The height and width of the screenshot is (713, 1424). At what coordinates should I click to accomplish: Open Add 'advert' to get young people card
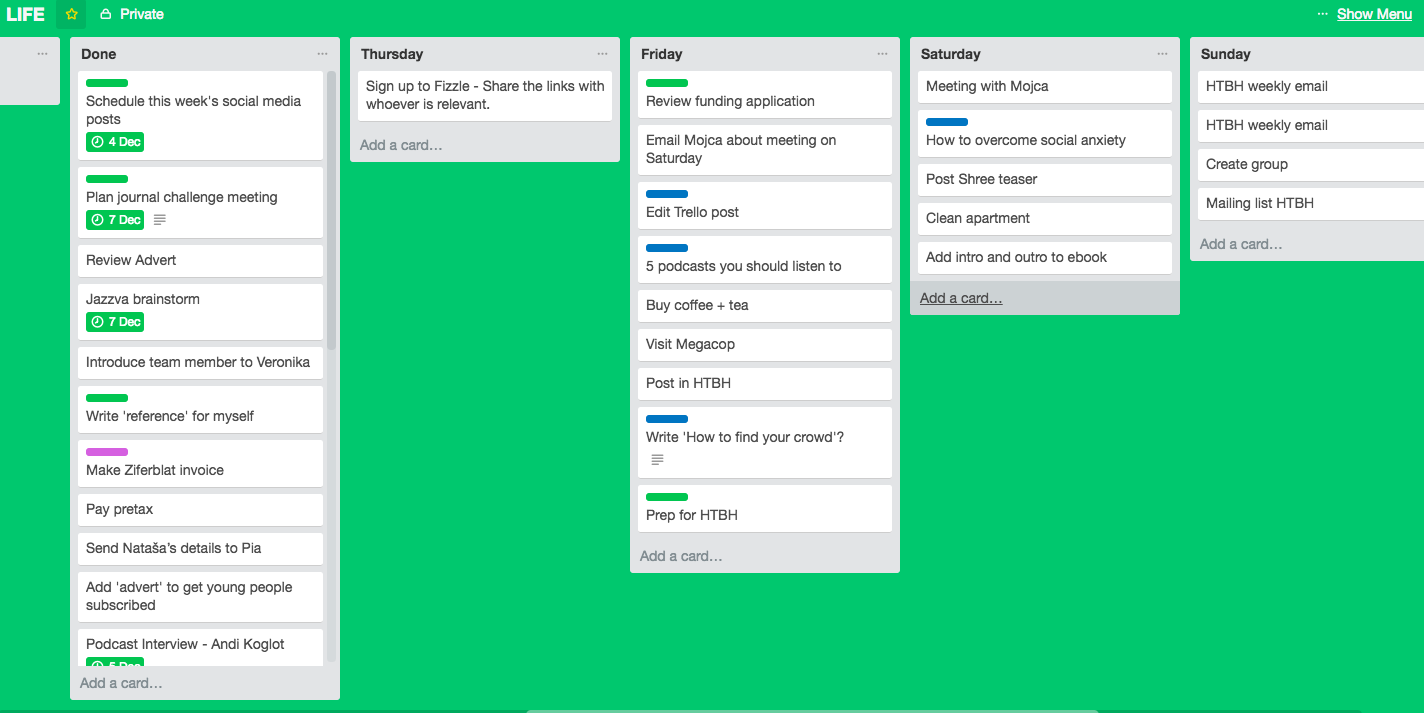tap(201, 596)
